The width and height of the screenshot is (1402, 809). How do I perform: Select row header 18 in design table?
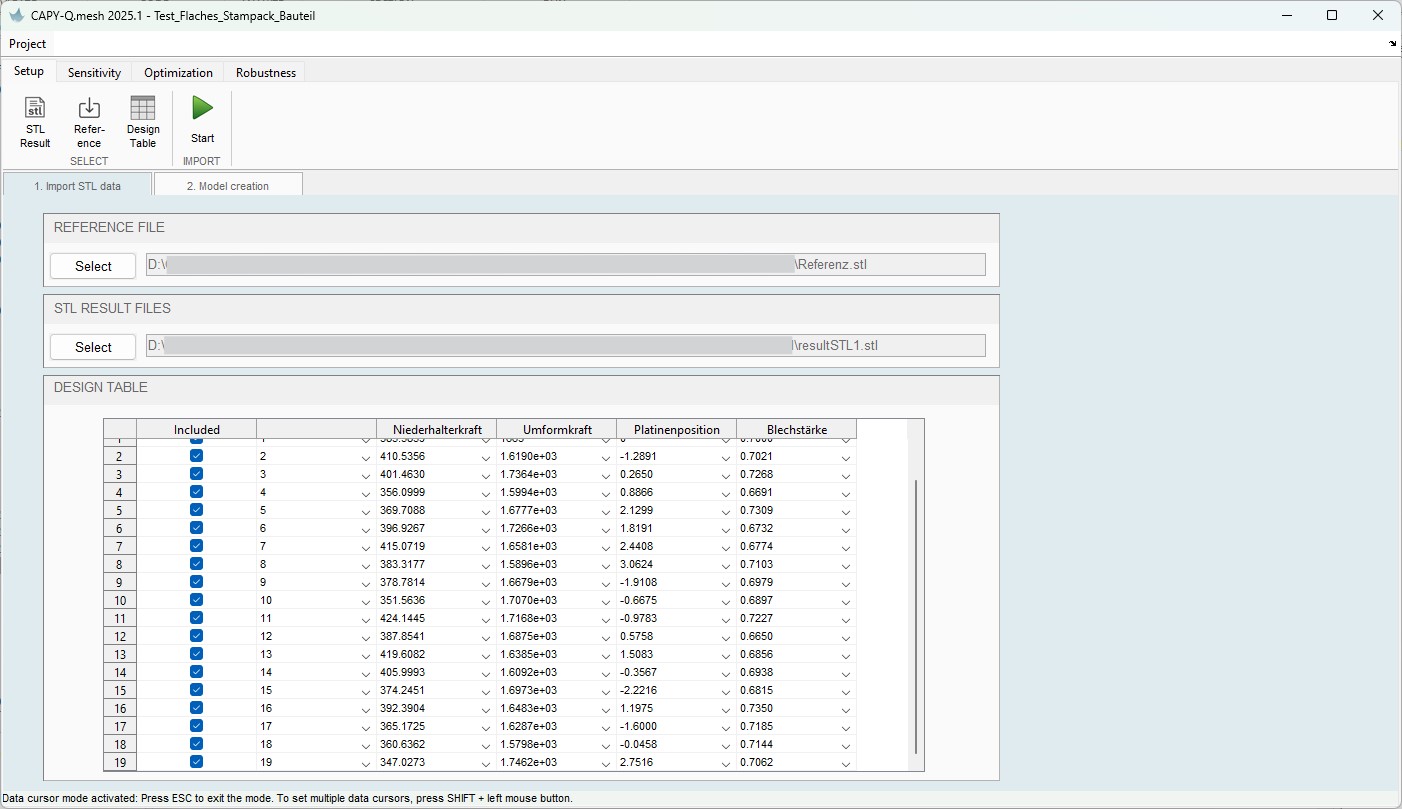[120, 744]
